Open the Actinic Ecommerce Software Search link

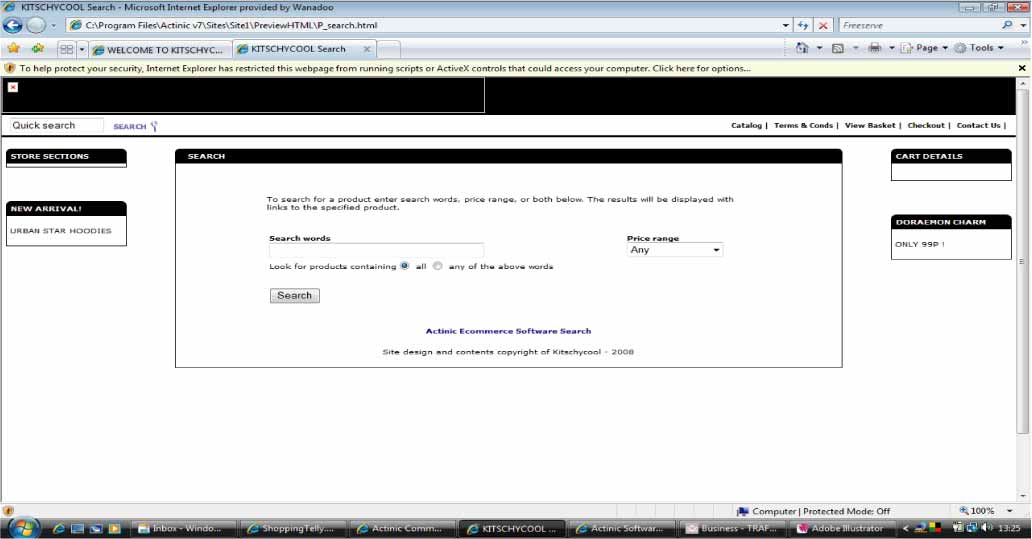[x=508, y=331]
